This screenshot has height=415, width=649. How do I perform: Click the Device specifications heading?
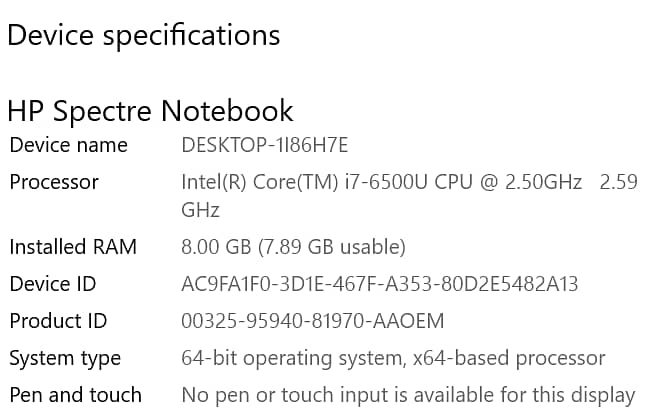143,35
